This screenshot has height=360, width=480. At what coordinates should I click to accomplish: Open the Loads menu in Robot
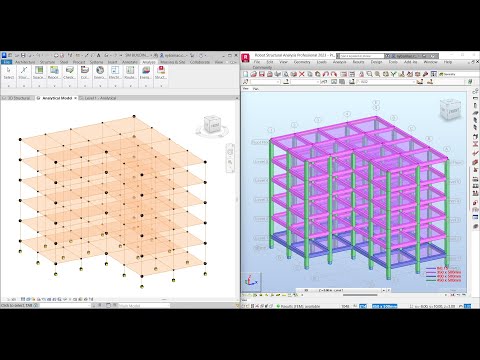click(x=322, y=62)
